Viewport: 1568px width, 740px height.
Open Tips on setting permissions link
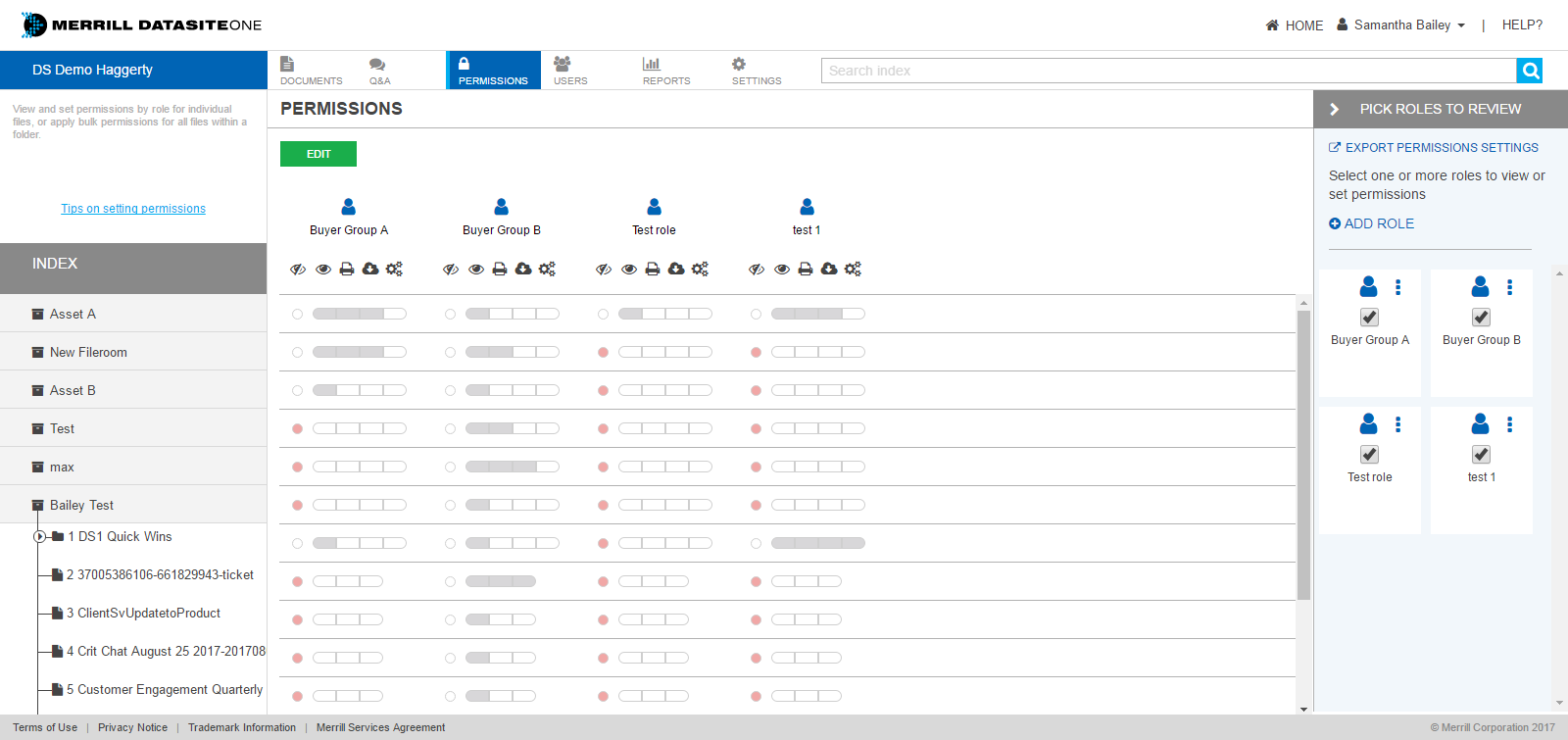(x=133, y=209)
